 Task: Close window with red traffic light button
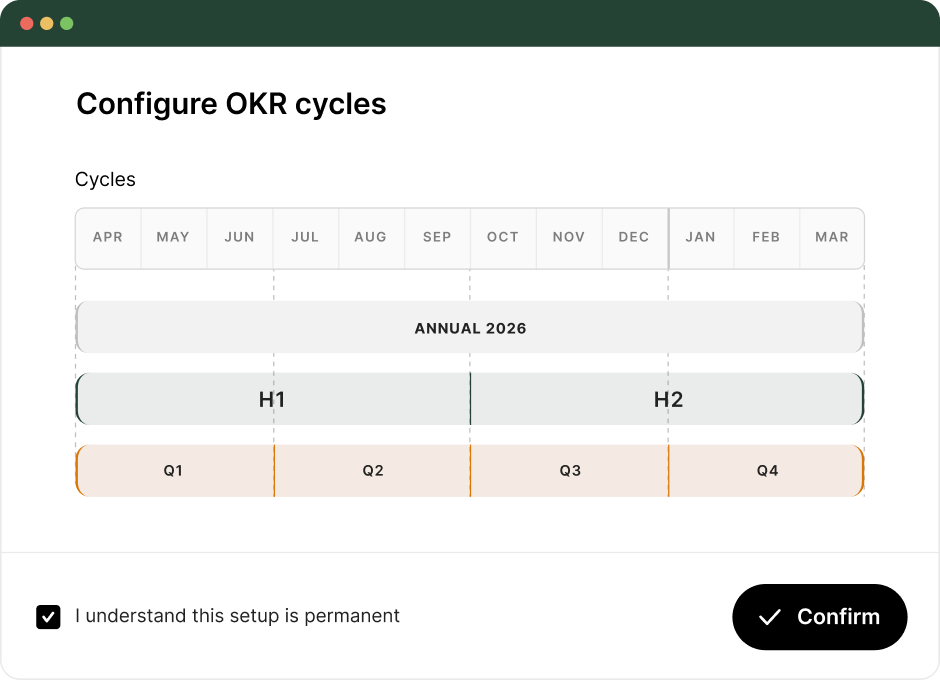[x=26, y=23]
